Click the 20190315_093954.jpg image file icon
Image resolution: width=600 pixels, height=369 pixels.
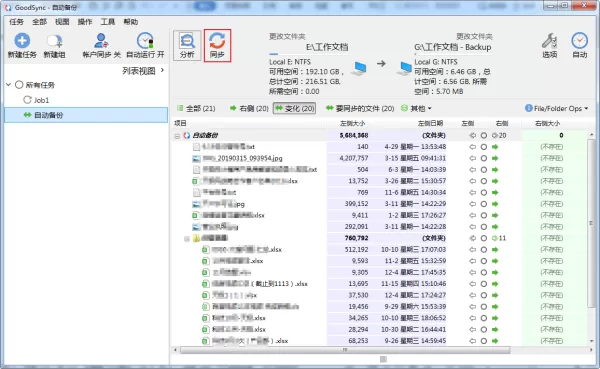[196, 158]
